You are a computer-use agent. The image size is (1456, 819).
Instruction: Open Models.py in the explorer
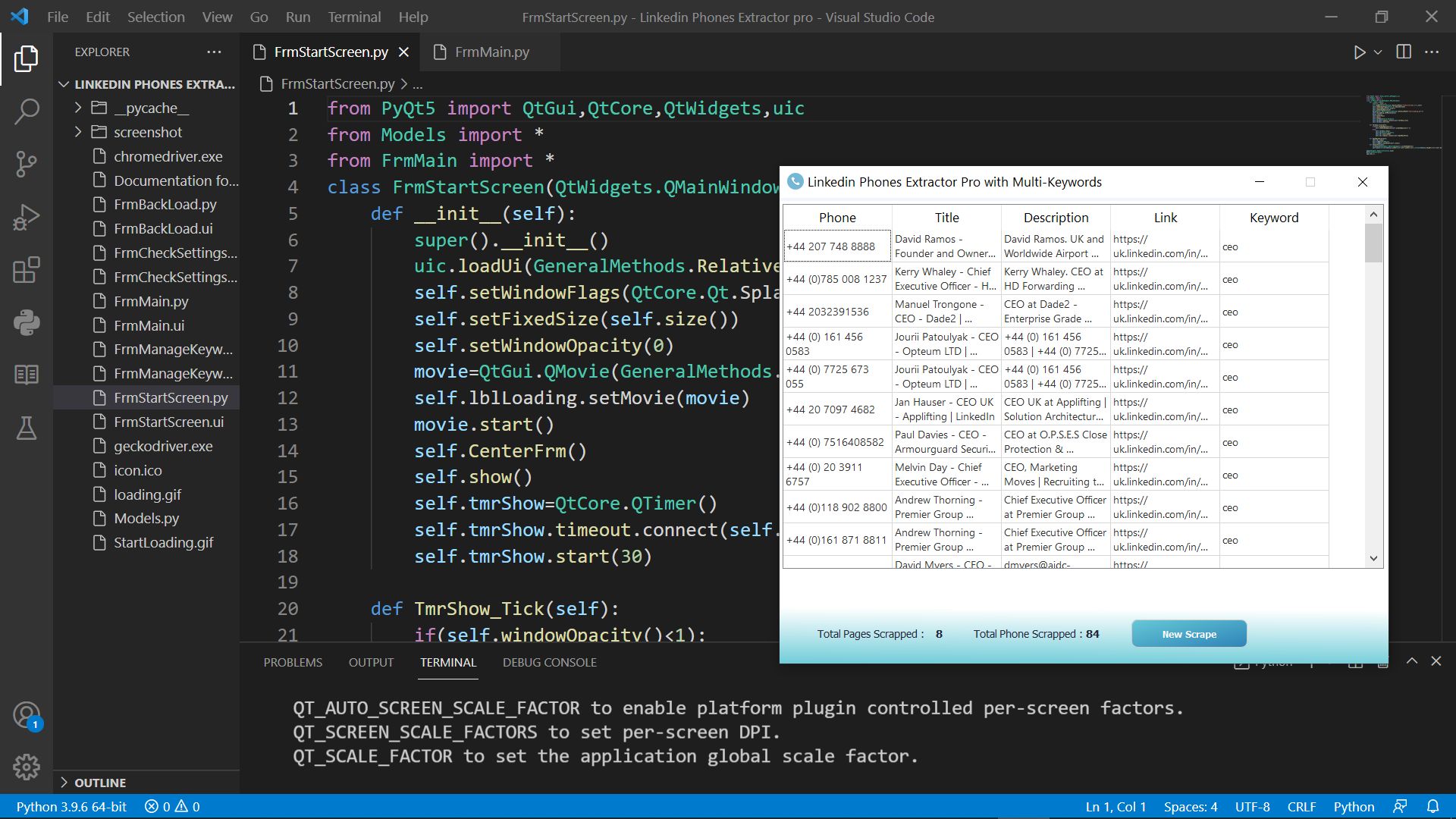pos(146,519)
